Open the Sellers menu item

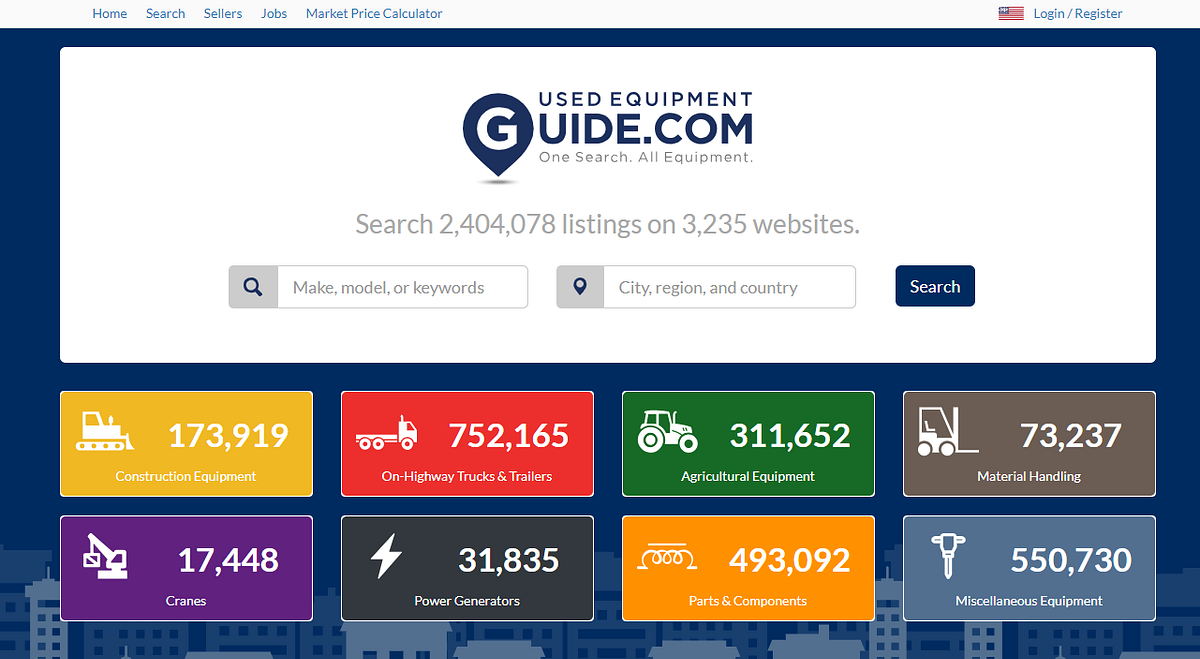[x=223, y=13]
